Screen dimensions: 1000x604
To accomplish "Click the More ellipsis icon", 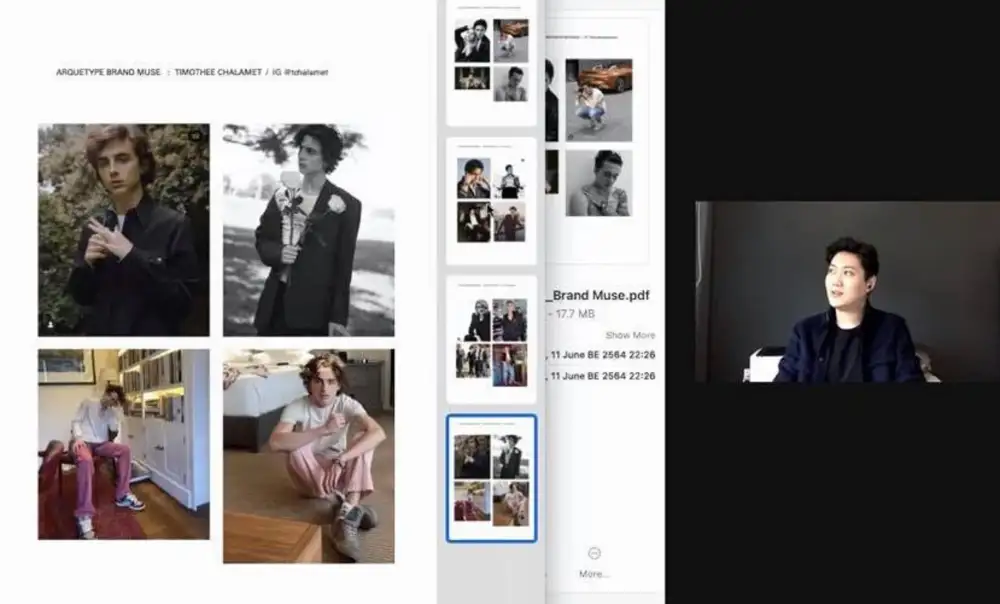I will coord(594,553).
